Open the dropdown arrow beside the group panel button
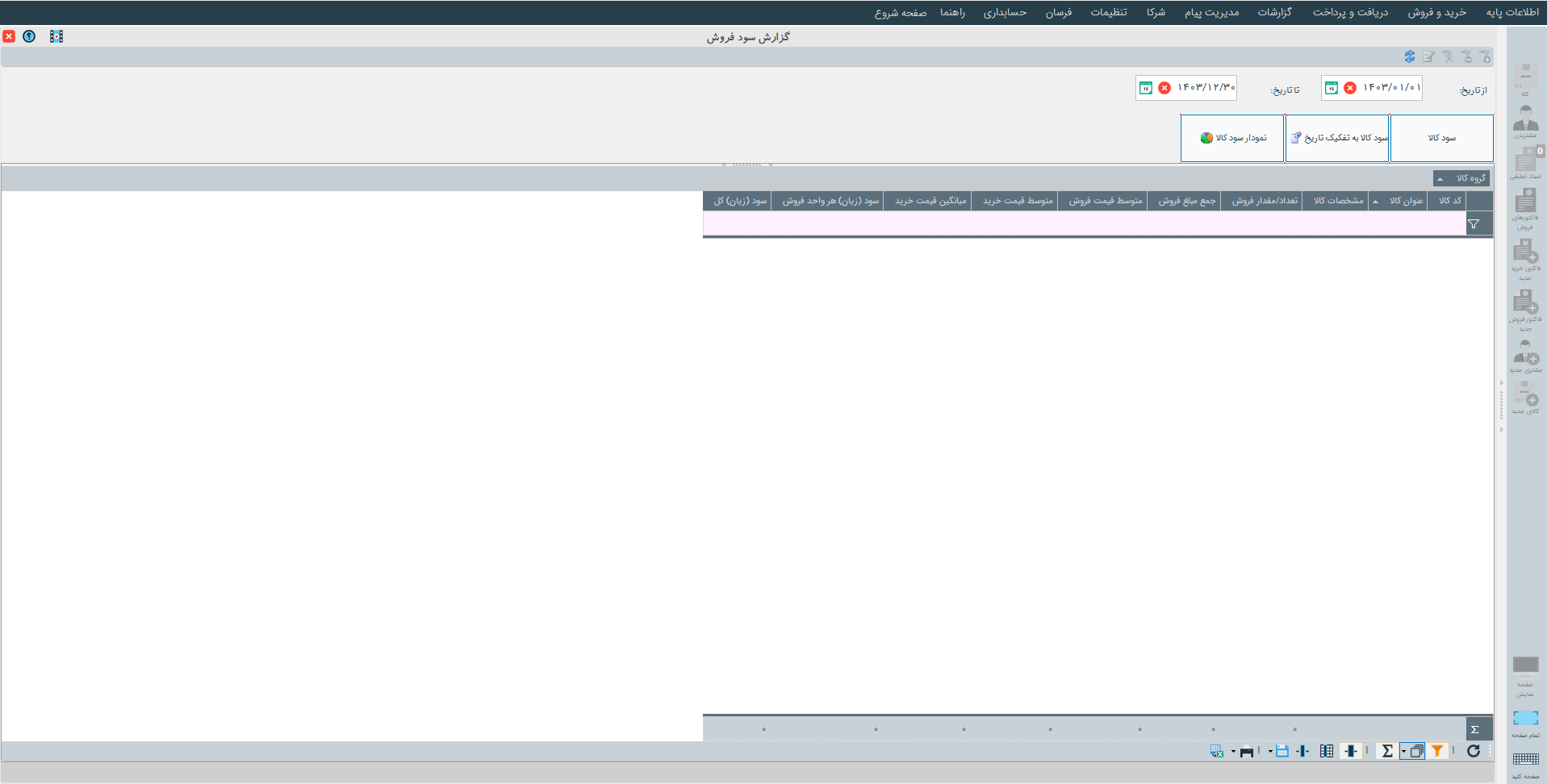Image resolution: width=1547 pixels, height=784 pixels. (1403, 752)
